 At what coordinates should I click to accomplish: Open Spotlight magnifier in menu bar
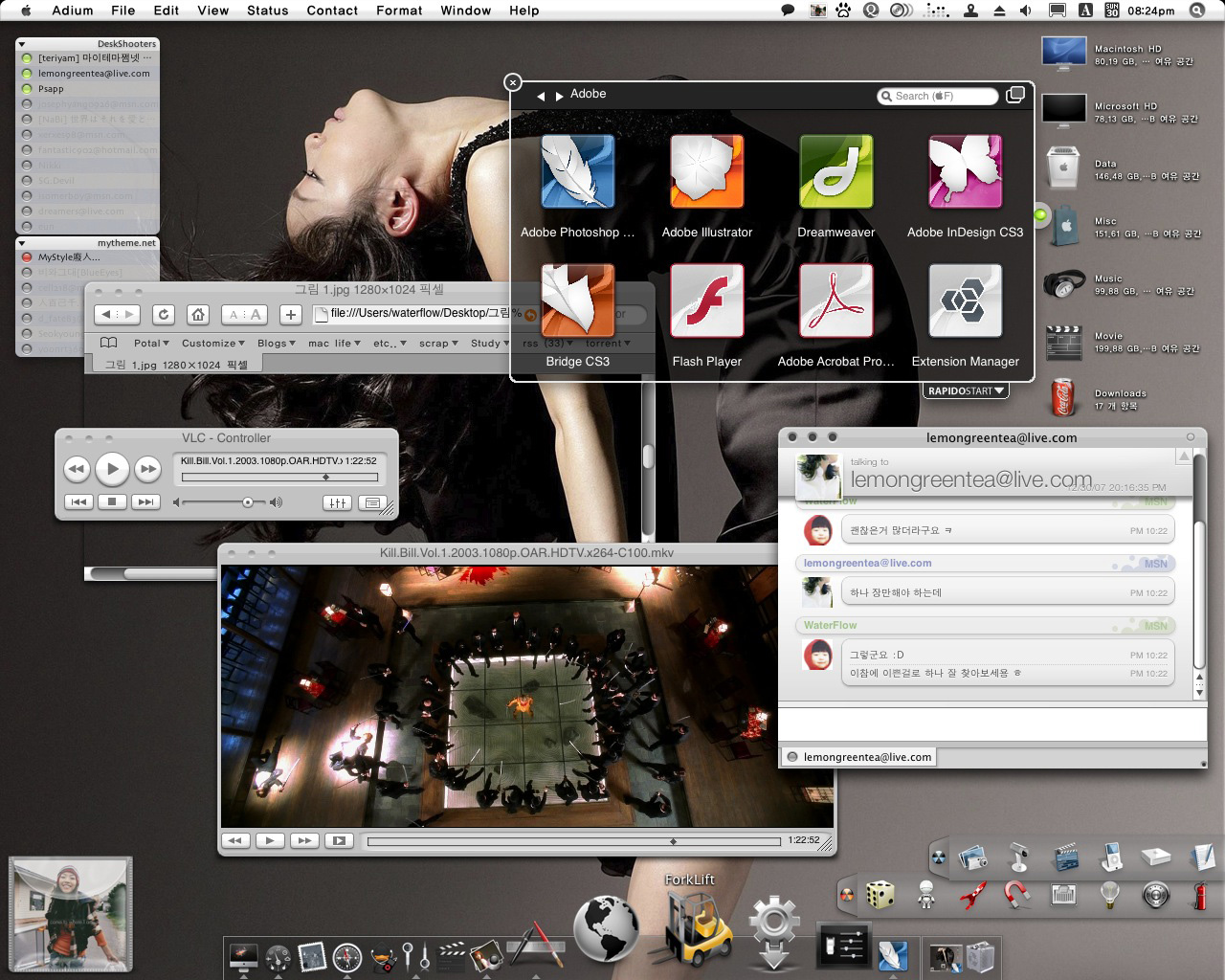[x=1196, y=11]
